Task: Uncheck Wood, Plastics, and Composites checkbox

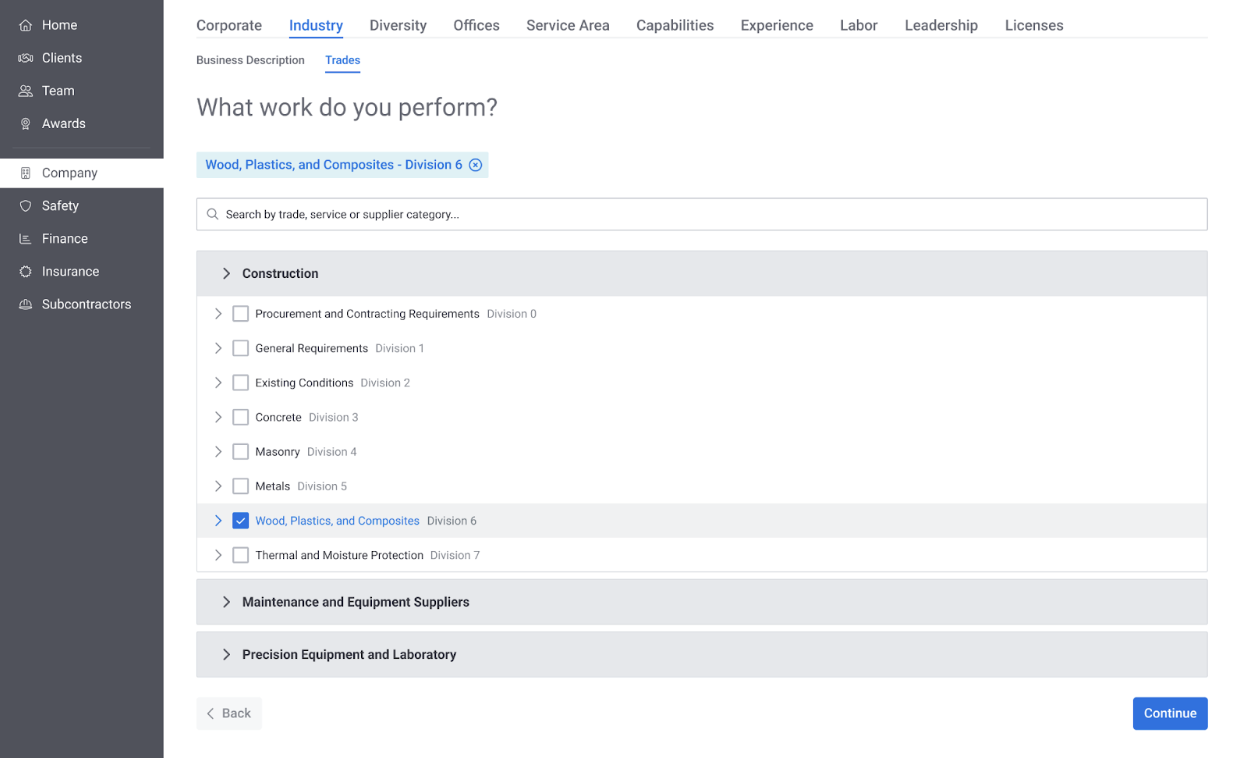Action: (240, 521)
